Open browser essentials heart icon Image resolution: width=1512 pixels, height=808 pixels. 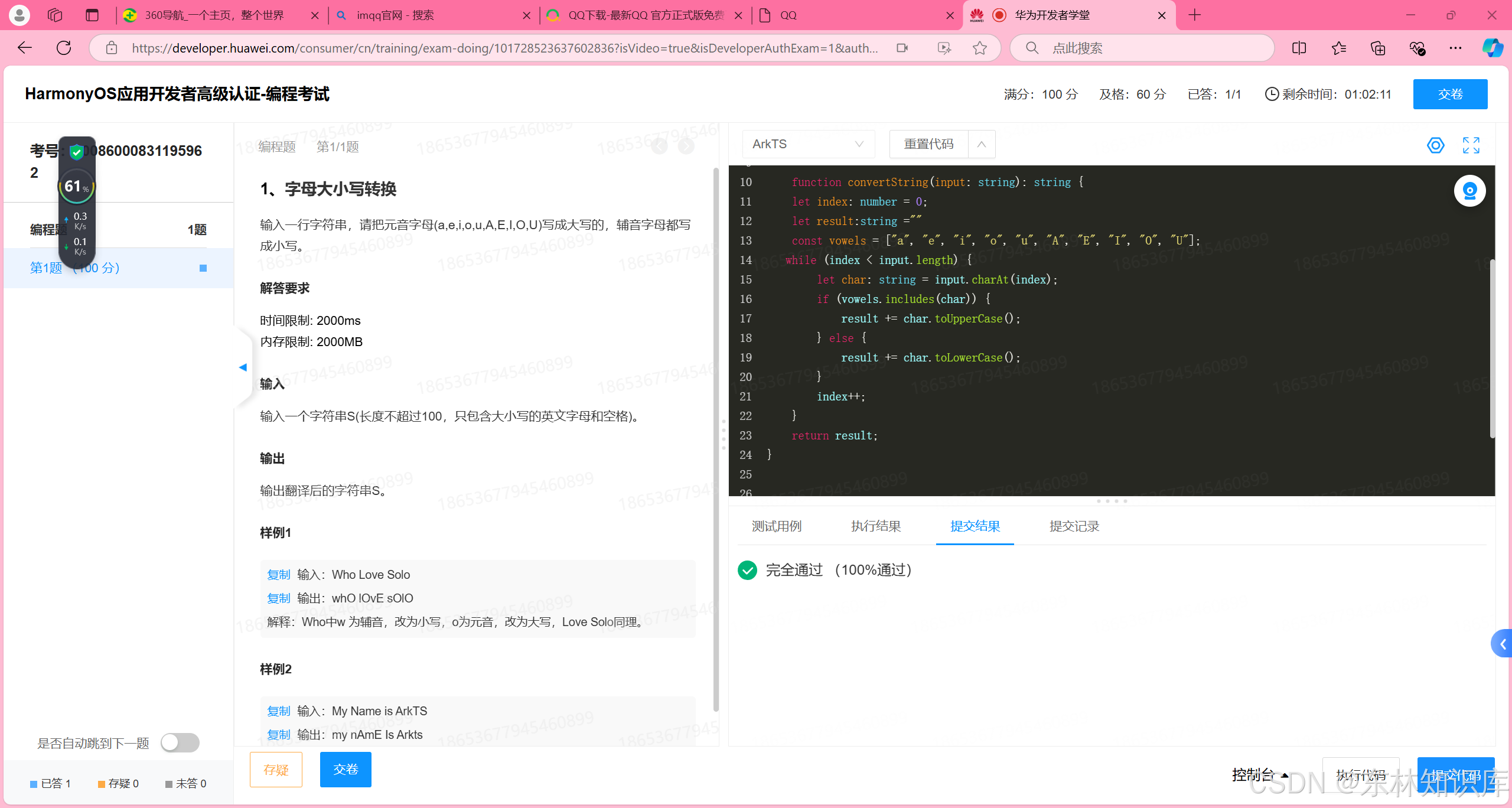pos(1417,48)
